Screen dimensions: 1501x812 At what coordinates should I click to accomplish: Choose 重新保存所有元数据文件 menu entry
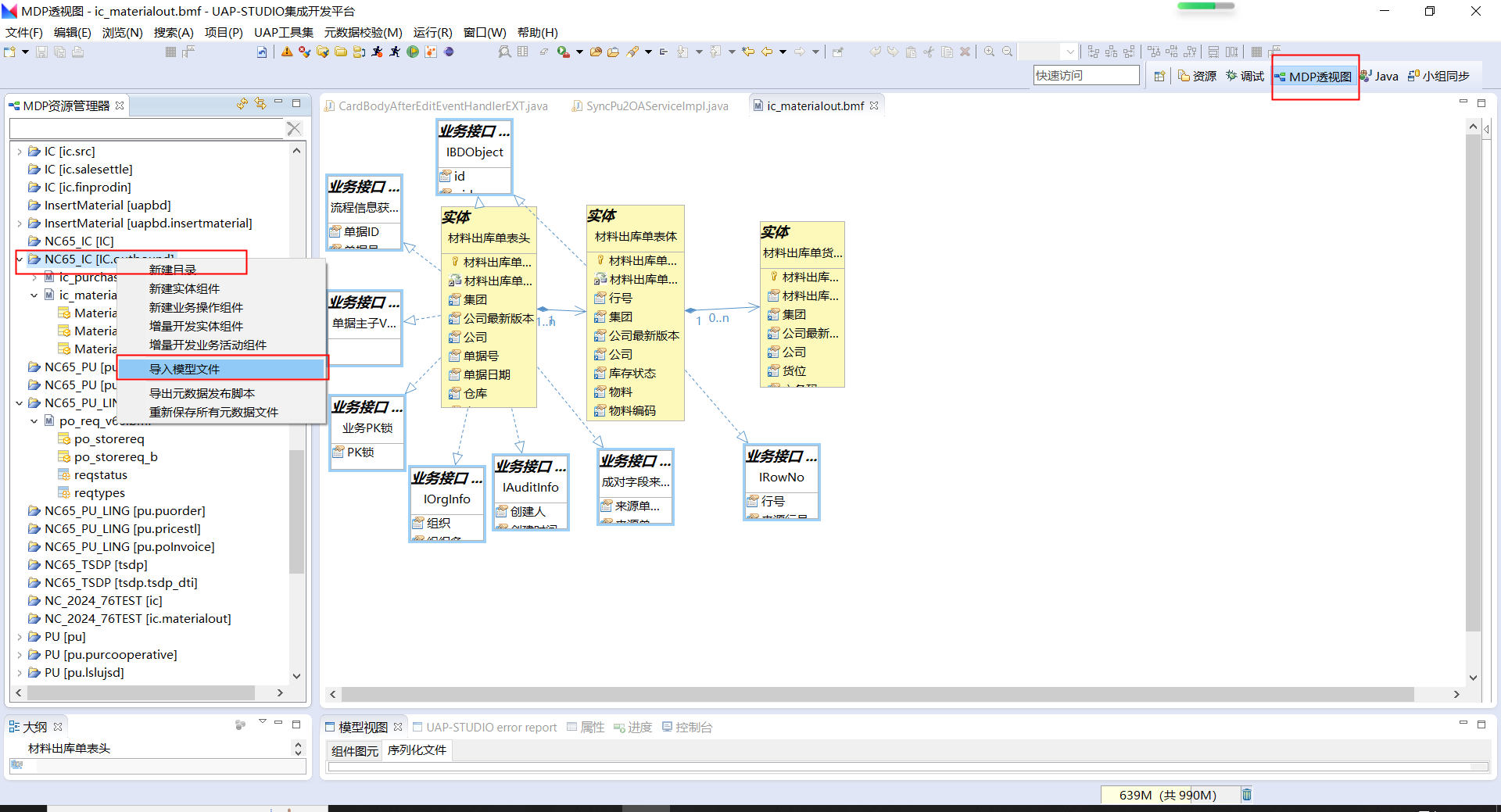(x=222, y=412)
